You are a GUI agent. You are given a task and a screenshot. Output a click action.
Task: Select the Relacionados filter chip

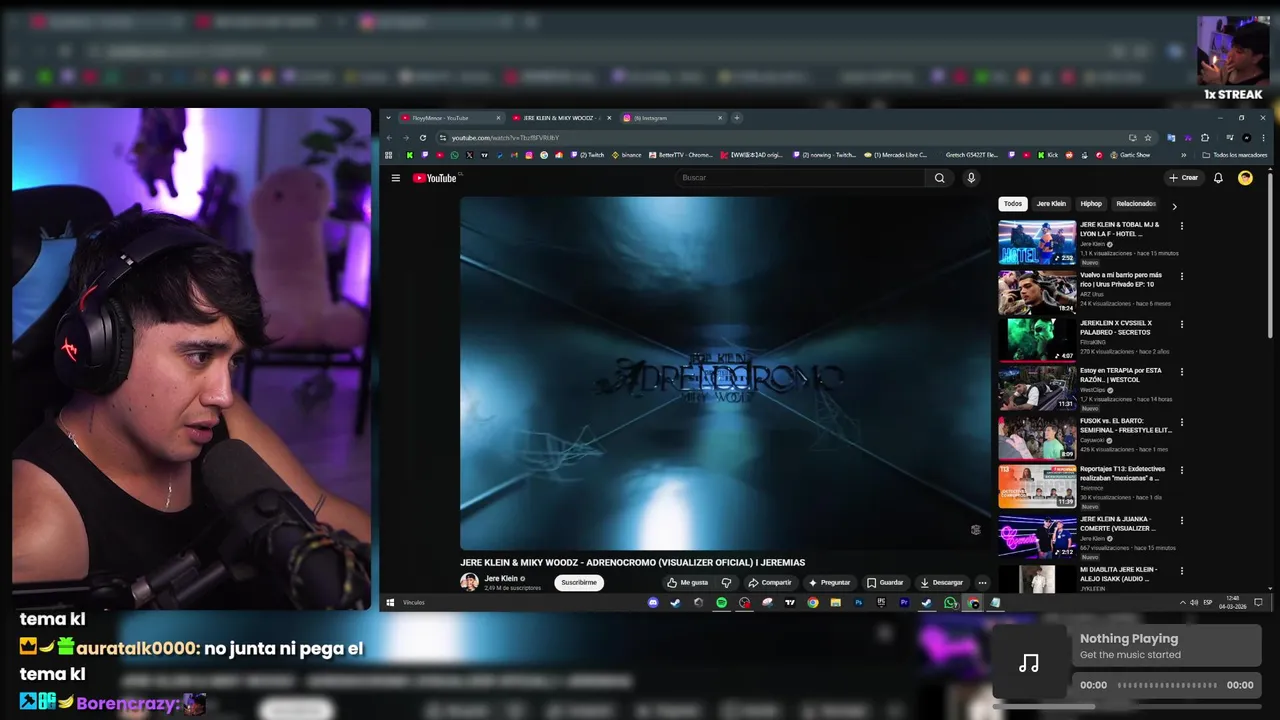click(x=1136, y=204)
